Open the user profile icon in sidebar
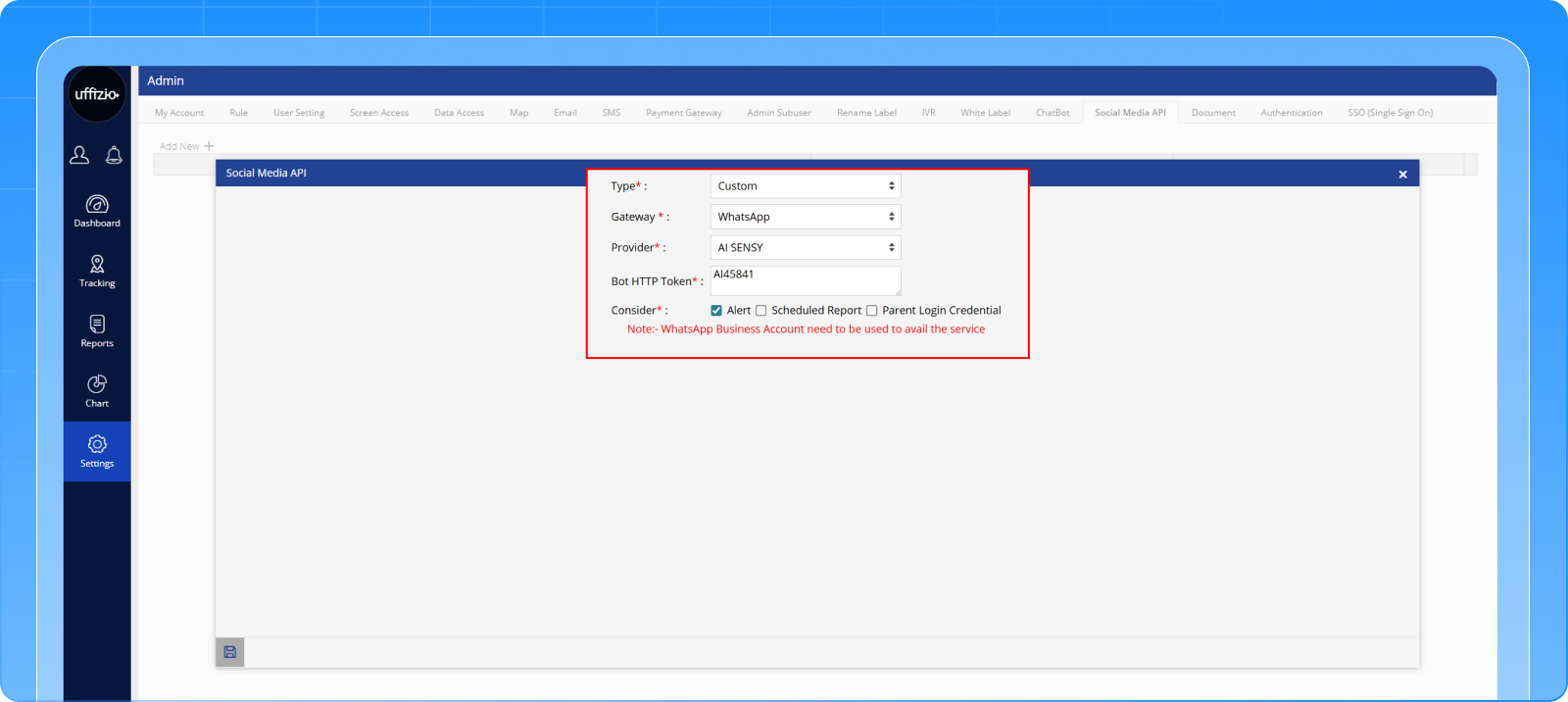1568x702 pixels. tap(79, 155)
